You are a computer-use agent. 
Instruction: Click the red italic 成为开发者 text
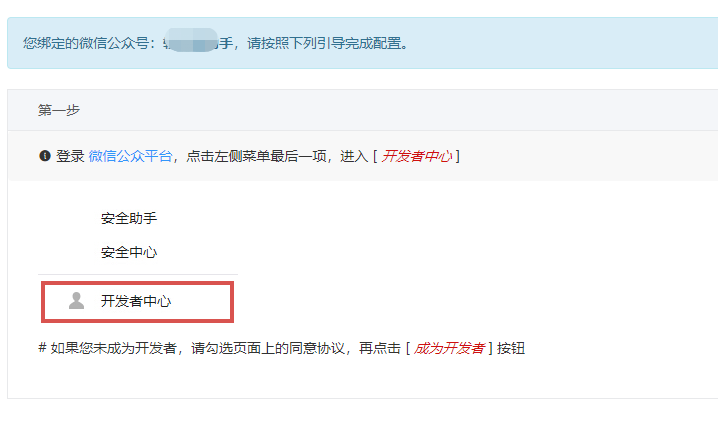tap(449, 348)
